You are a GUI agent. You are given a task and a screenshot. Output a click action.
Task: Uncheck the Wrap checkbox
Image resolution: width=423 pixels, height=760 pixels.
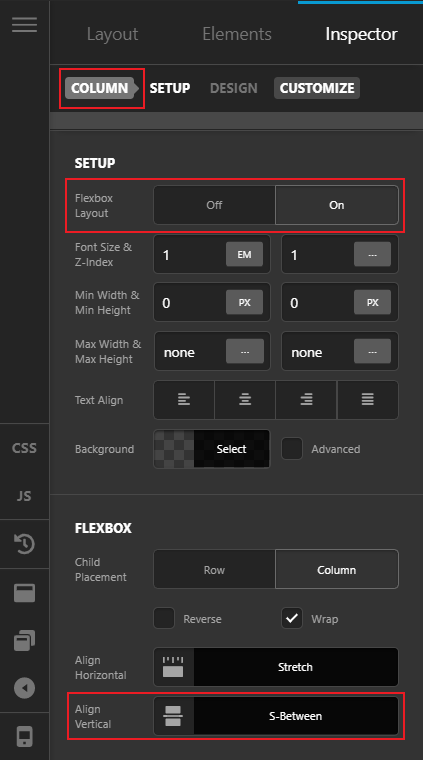coord(292,618)
